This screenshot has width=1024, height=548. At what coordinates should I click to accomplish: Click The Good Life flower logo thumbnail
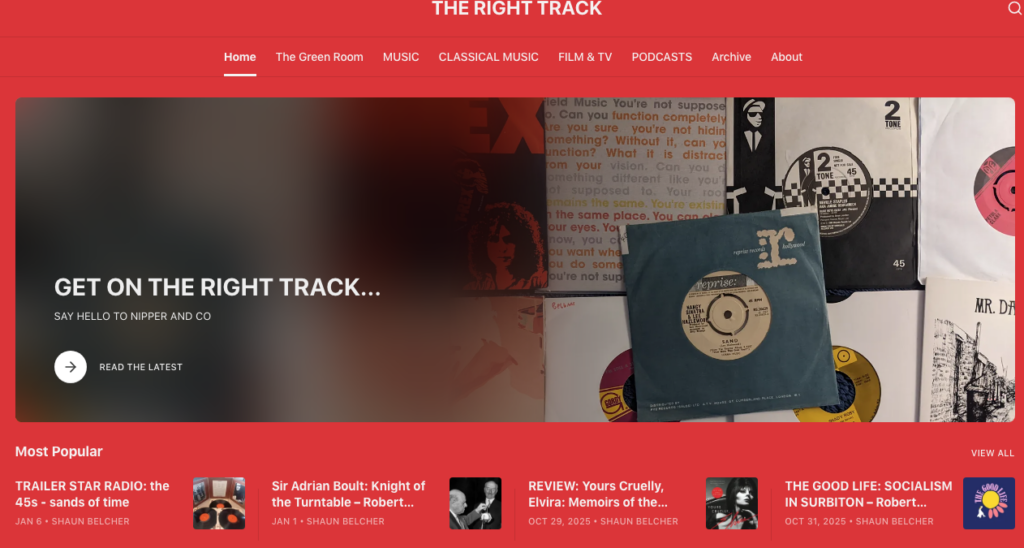(x=989, y=503)
